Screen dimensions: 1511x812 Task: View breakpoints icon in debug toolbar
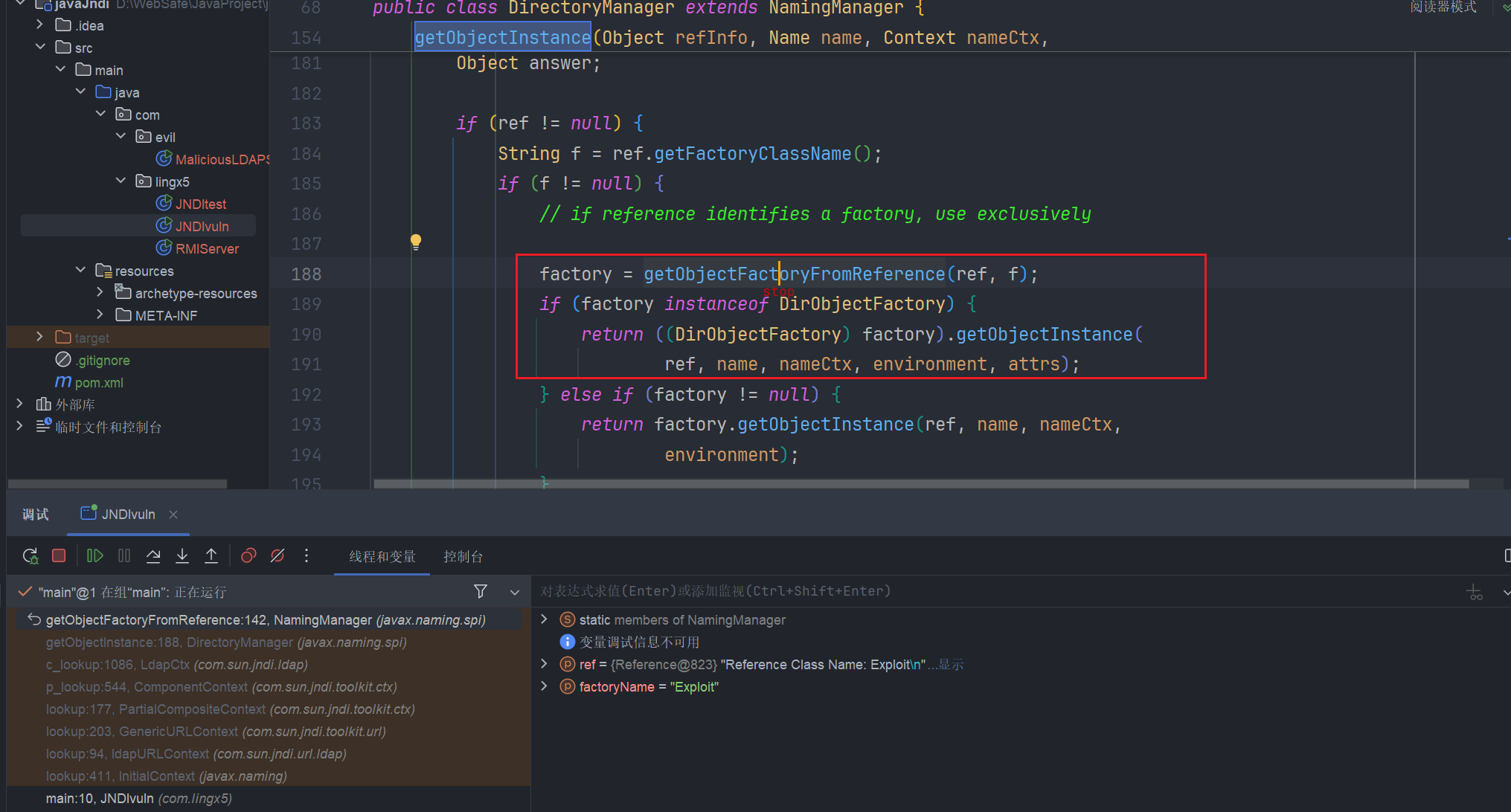pyautogui.click(x=248, y=555)
